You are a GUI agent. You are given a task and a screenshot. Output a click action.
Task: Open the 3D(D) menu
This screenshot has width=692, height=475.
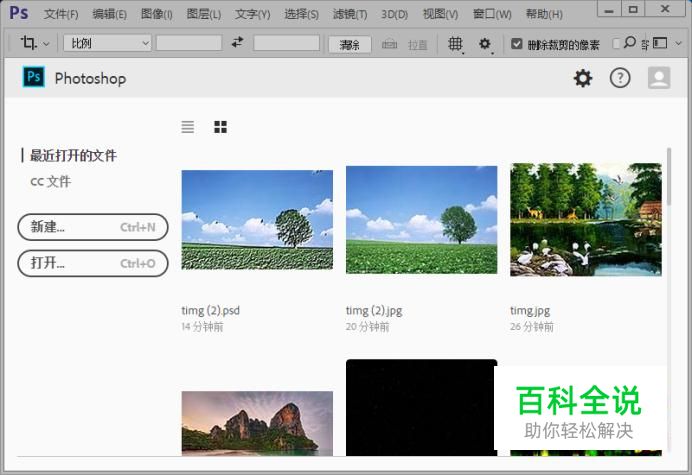tap(395, 15)
